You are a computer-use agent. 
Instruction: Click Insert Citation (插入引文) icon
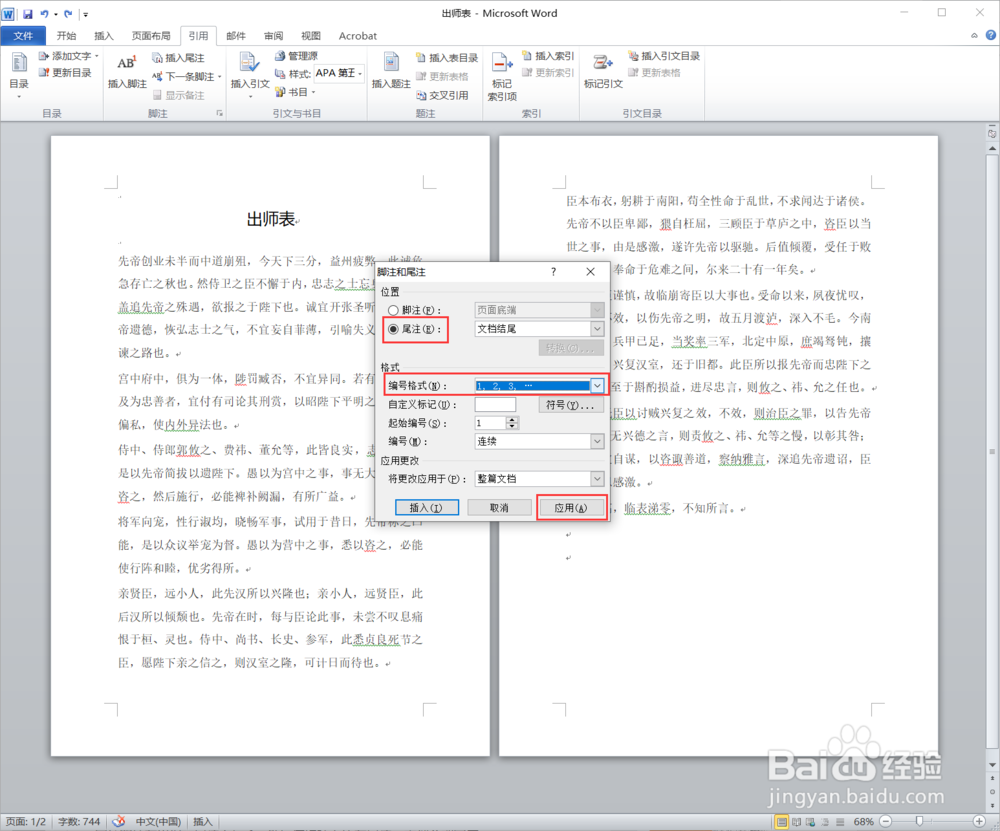(x=250, y=73)
